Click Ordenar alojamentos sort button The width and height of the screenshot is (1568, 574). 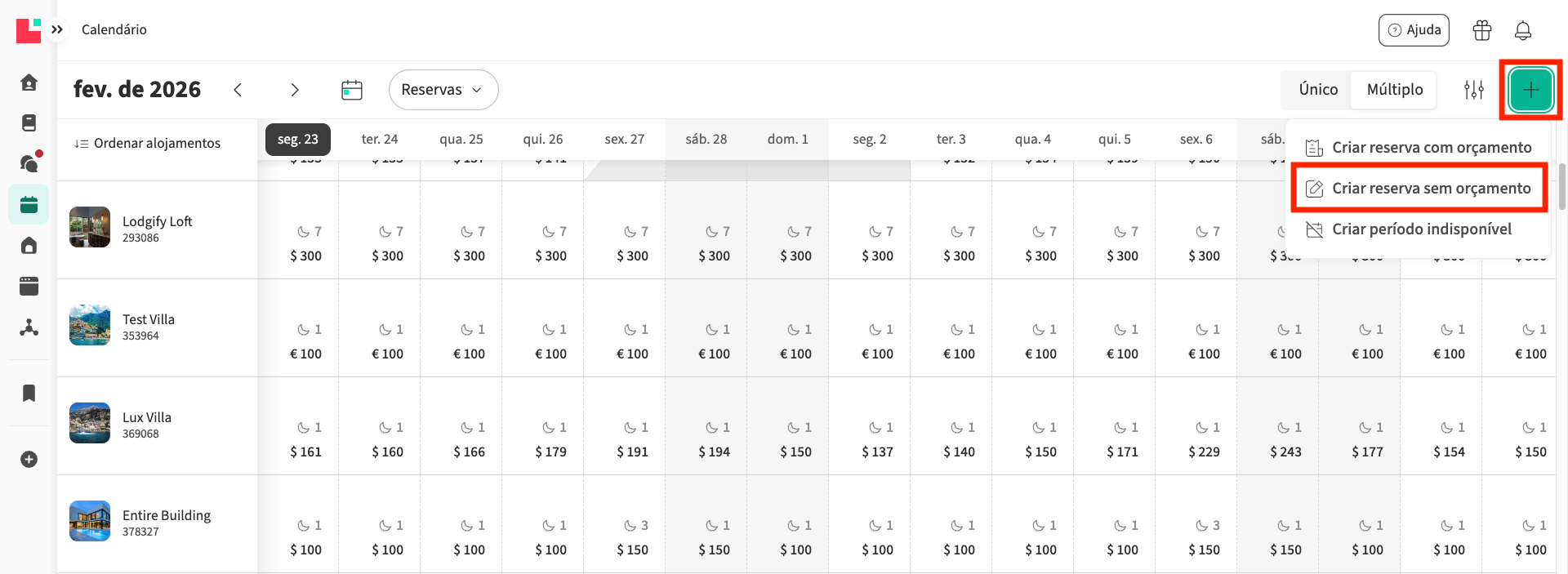148,143
